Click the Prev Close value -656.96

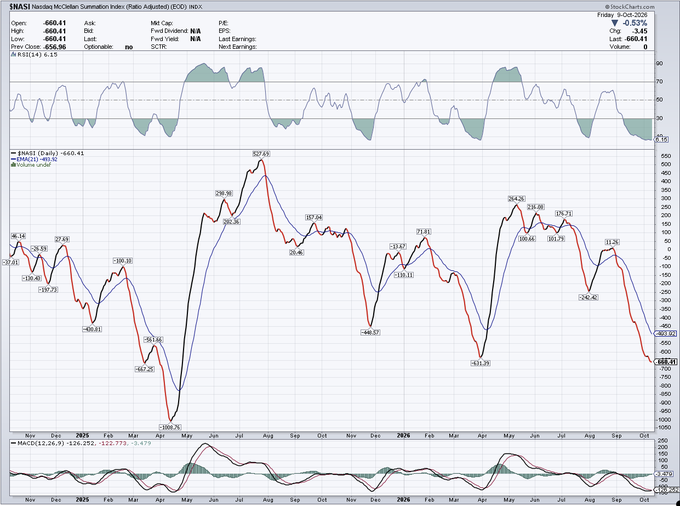click(x=55, y=47)
